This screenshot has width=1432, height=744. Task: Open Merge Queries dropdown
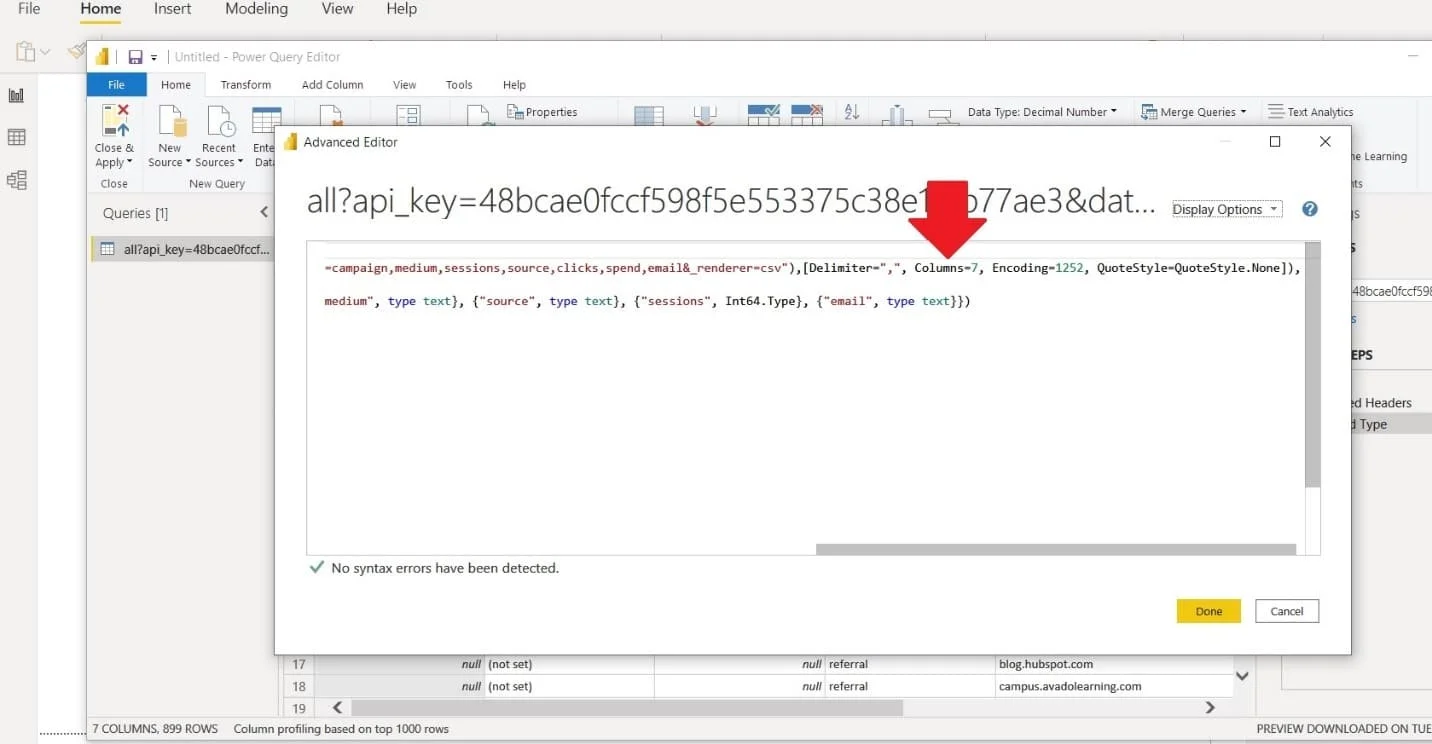[x=1195, y=112]
